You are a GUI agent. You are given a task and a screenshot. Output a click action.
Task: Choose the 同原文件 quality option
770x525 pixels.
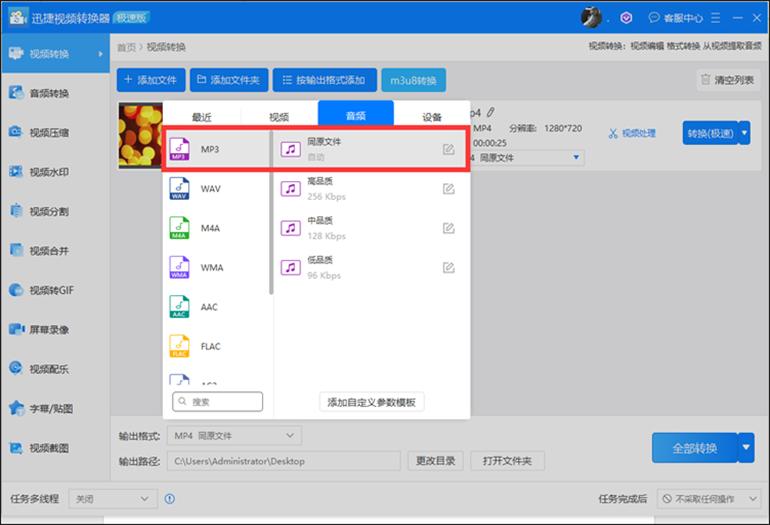click(x=369, y=149)
